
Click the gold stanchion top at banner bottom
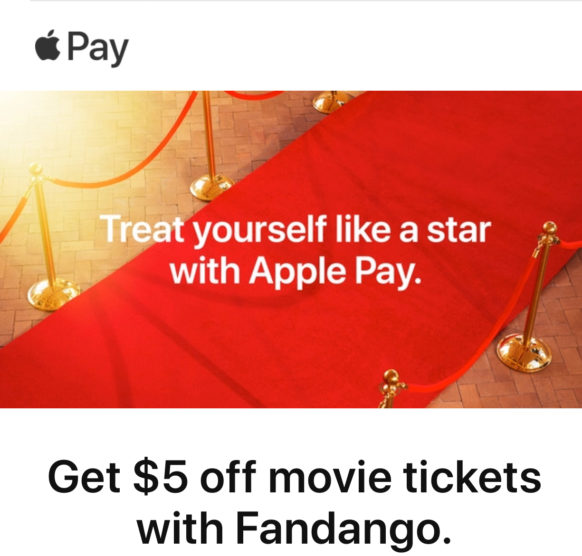pyautogui.click(x=391, y=388)
